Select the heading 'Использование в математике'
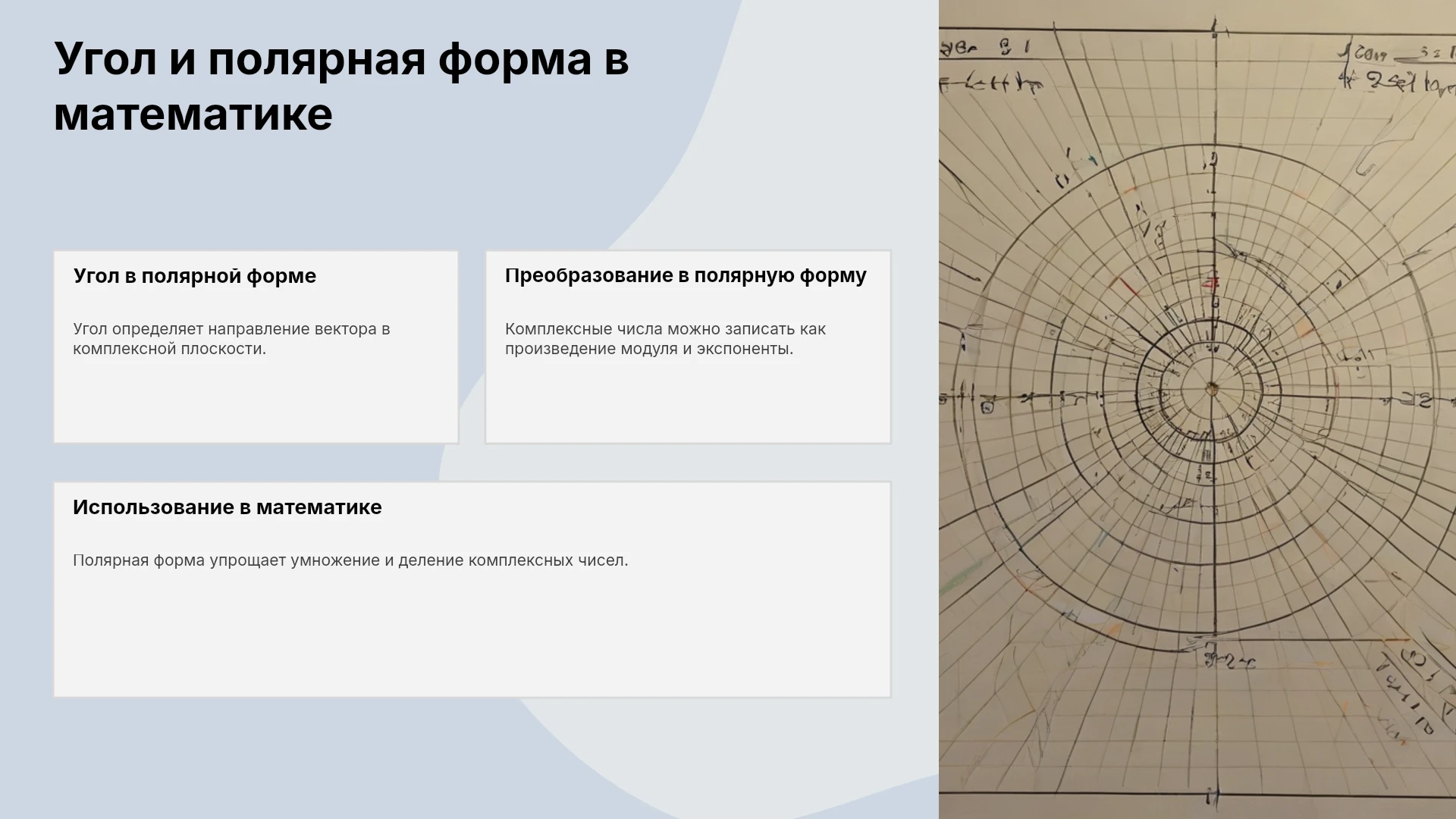1456x819 pixels. [227, 507]
